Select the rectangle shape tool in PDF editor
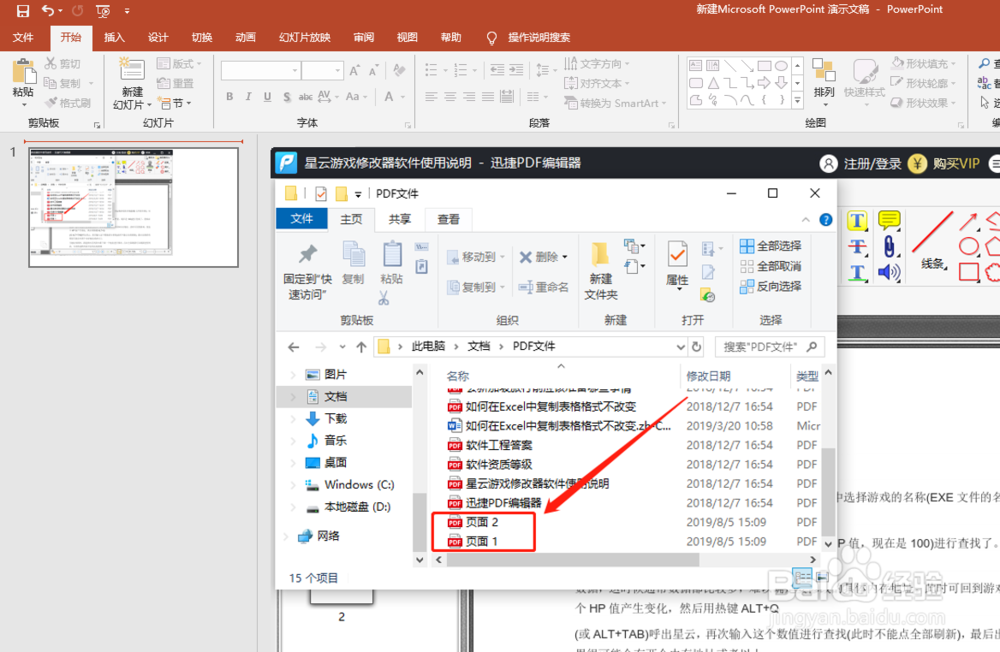Image resolution: width=1000 pixels, height=652 pixels. pos(969,272)
